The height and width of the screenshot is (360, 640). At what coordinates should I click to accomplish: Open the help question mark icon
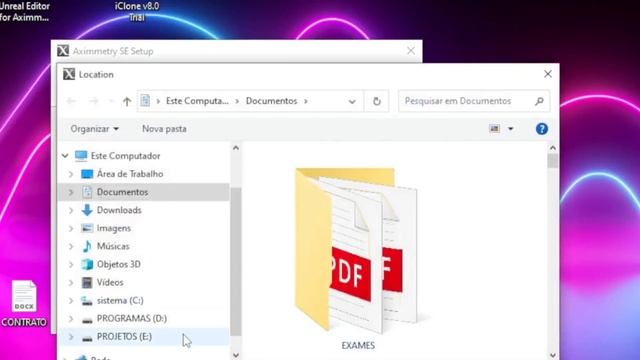click(542, 129)
